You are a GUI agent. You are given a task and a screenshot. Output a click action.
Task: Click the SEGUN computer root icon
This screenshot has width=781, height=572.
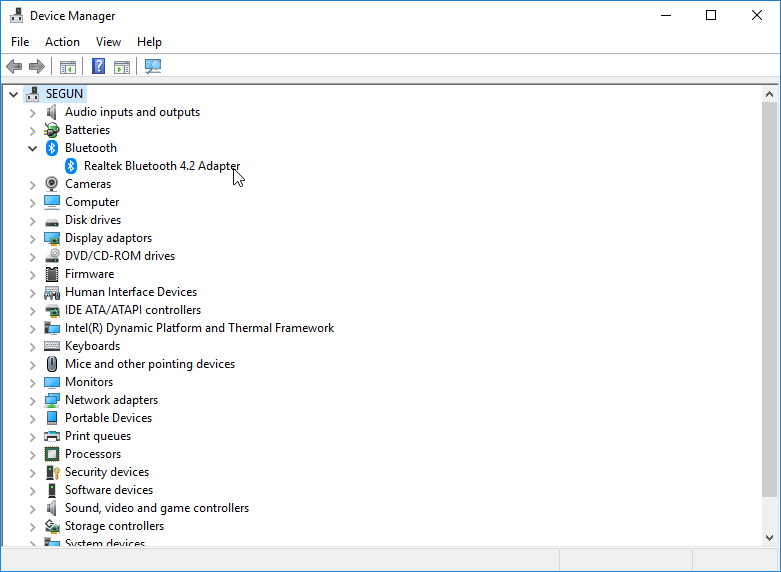click(x=33, y=94)
